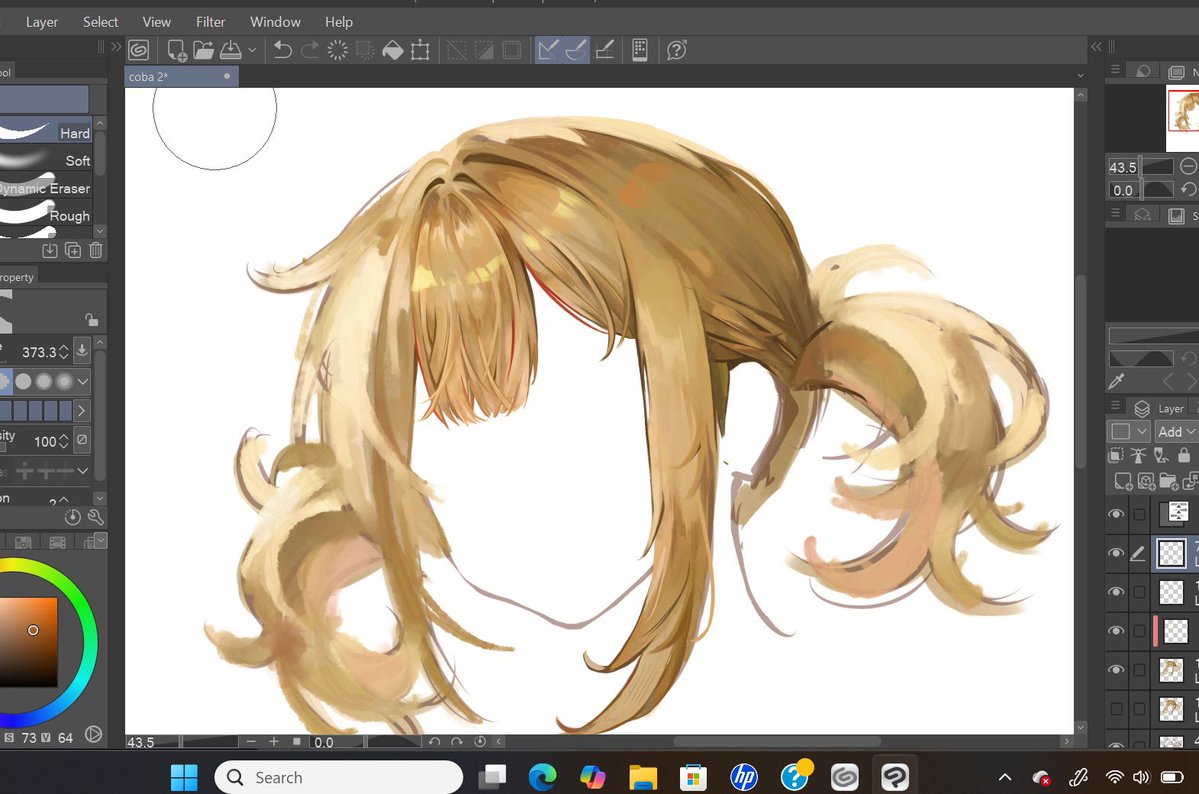1199x794 pixels.
Task: Click the Redo arrow icon
Action: (x=310, y=50)
